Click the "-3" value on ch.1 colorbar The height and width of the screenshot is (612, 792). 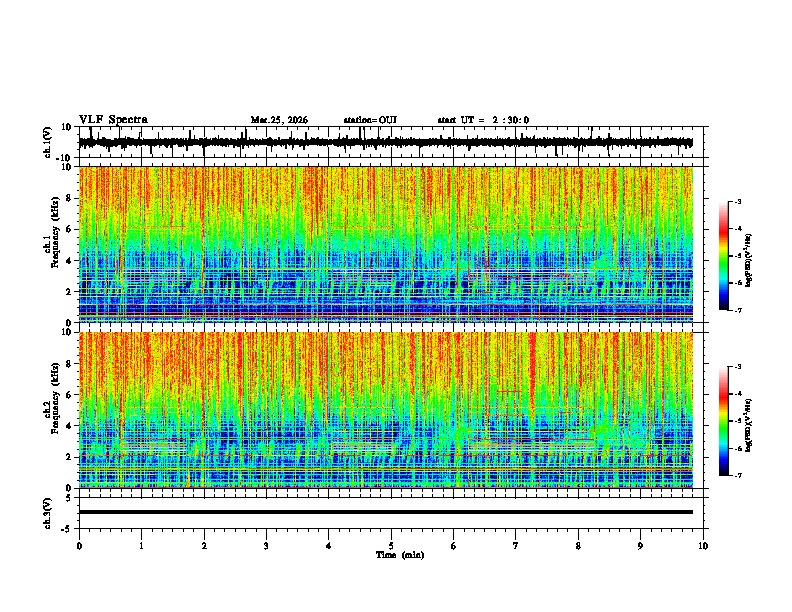pyautogui.click(x=737, y=201)
